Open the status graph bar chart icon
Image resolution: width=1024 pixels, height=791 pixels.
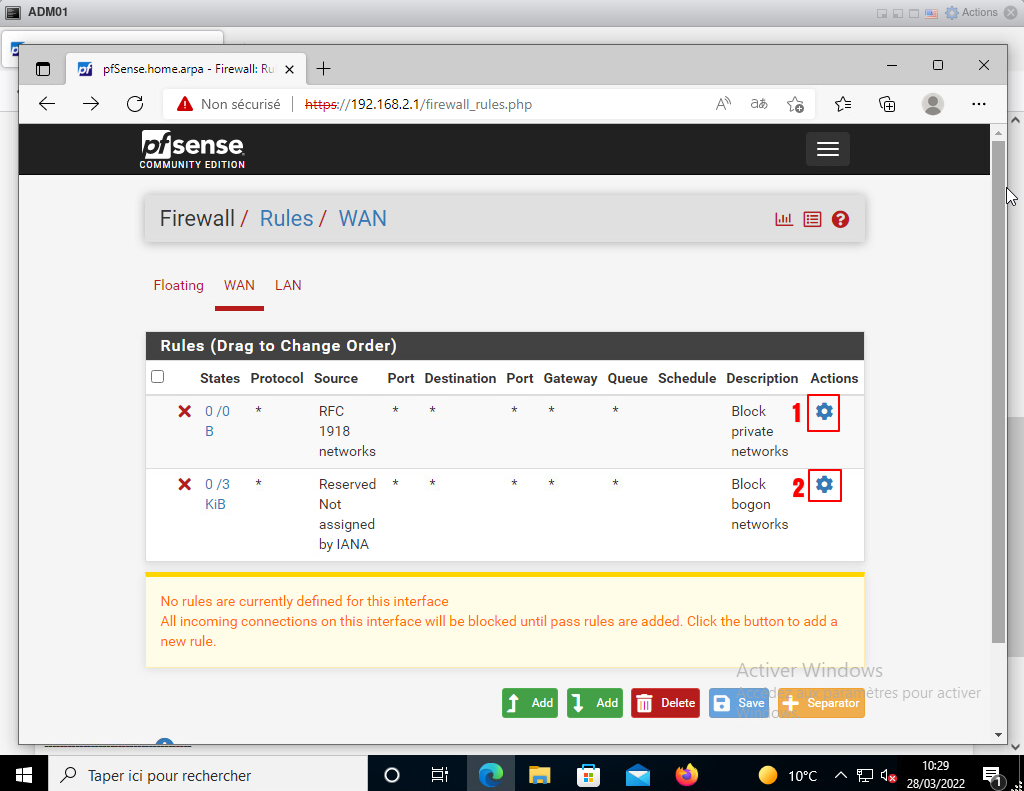[x=784, y=219]
